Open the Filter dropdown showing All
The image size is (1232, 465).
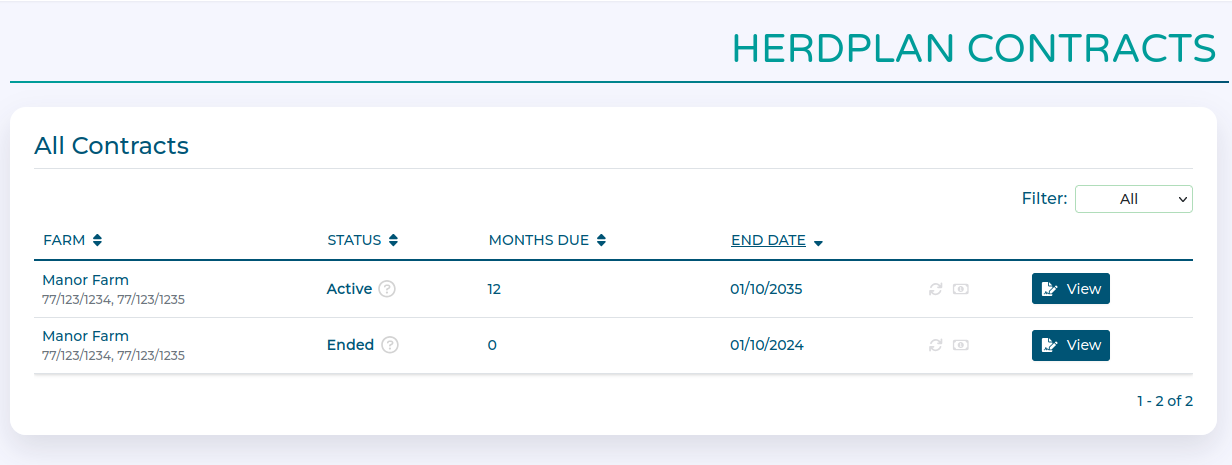tap(1133, 199)
